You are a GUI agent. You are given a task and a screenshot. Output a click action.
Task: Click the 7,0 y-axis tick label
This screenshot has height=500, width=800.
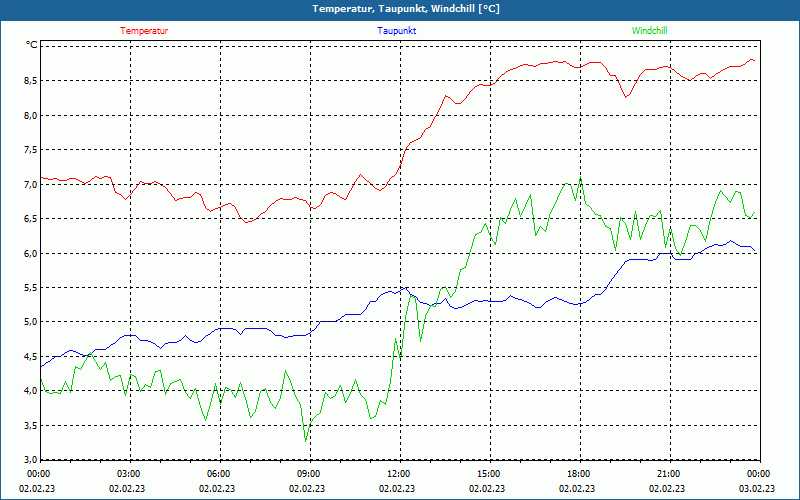click(x=32, y=184)
